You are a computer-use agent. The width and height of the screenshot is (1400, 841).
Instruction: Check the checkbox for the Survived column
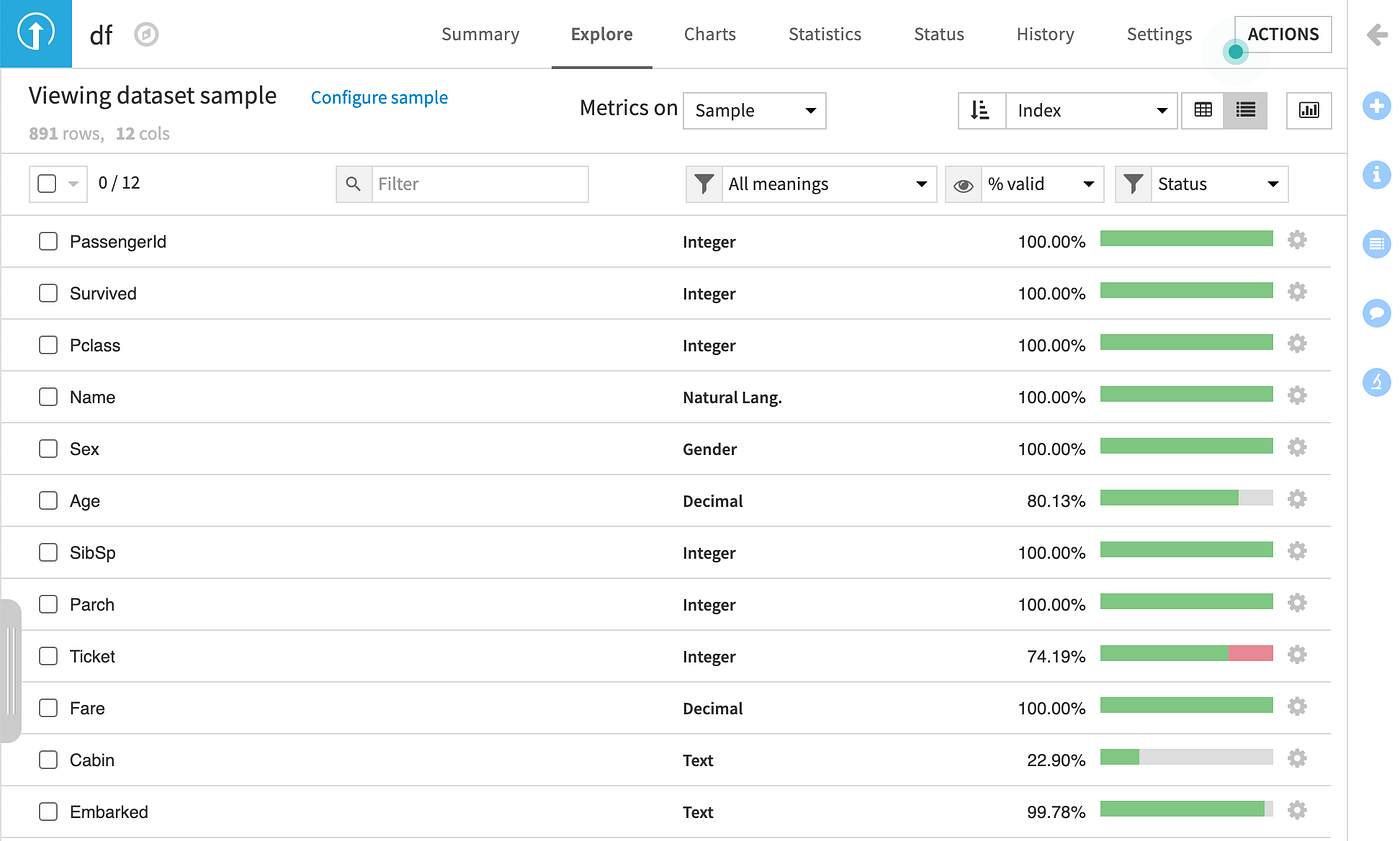(48, 293)
